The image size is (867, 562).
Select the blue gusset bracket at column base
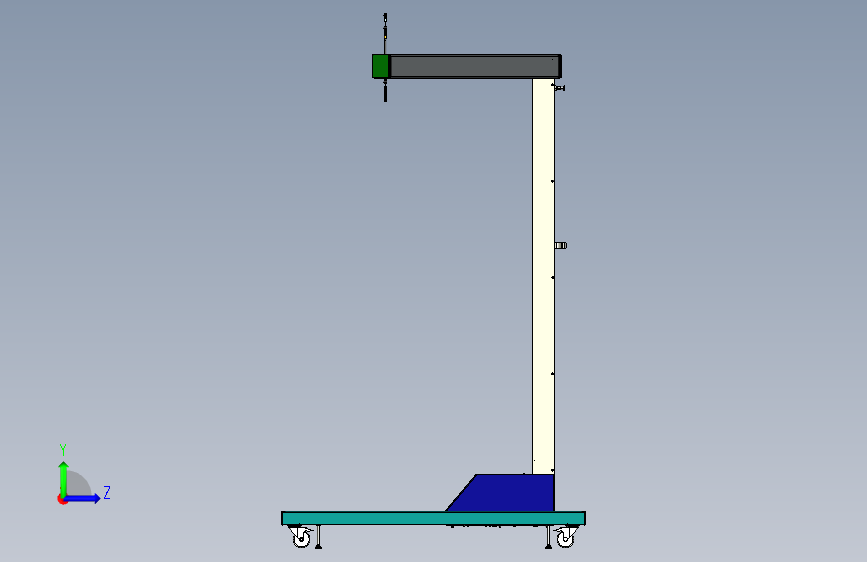coord(506,493)
